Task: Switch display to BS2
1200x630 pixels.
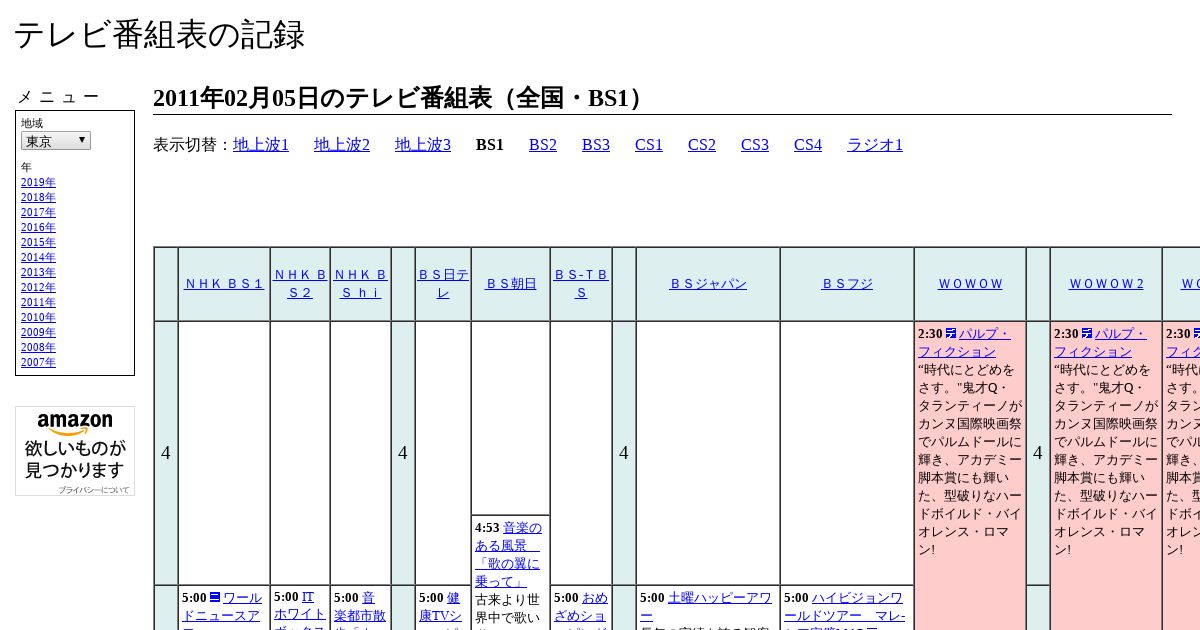Action: pos(543,145)
